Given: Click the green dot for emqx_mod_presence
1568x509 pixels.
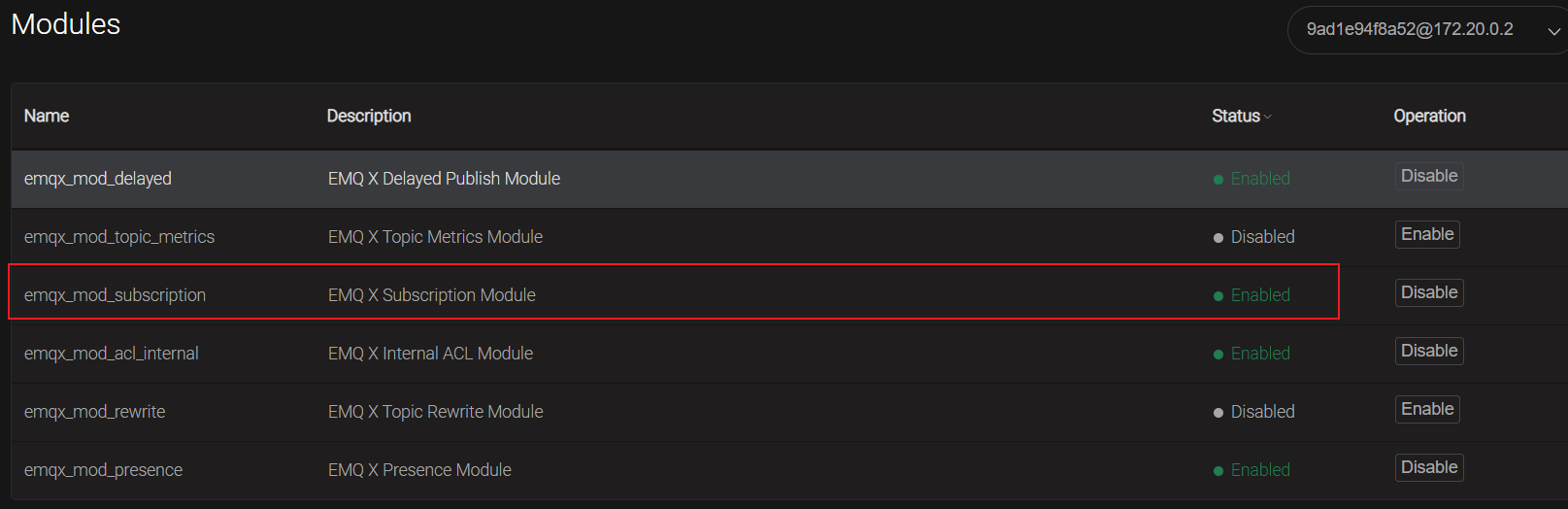Looking at the screenshot, I should [1218, 471].
